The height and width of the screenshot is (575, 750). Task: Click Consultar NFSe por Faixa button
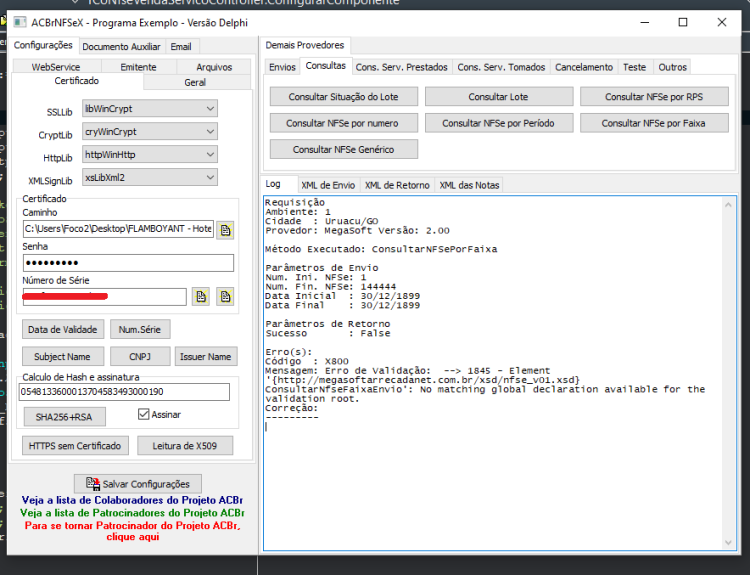pyautogui.click(x=654, y=123)
